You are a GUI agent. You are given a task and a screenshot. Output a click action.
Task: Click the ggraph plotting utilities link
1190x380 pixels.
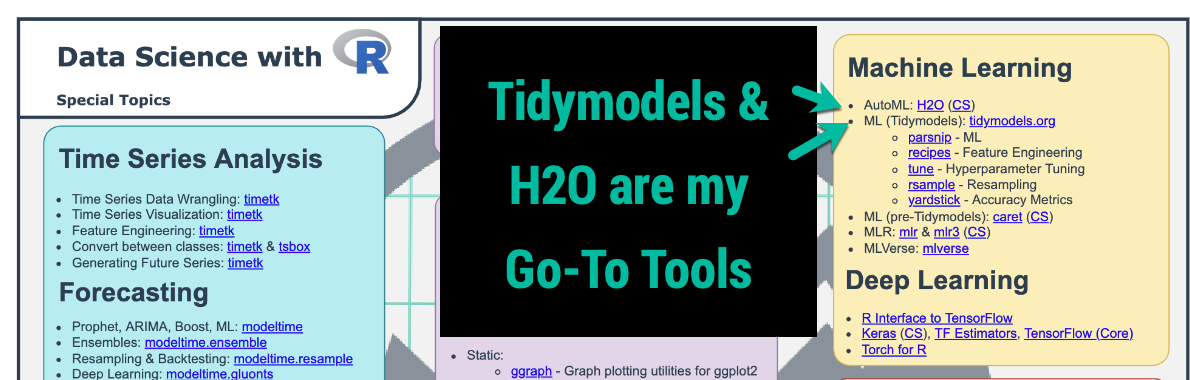pos(531,371)
